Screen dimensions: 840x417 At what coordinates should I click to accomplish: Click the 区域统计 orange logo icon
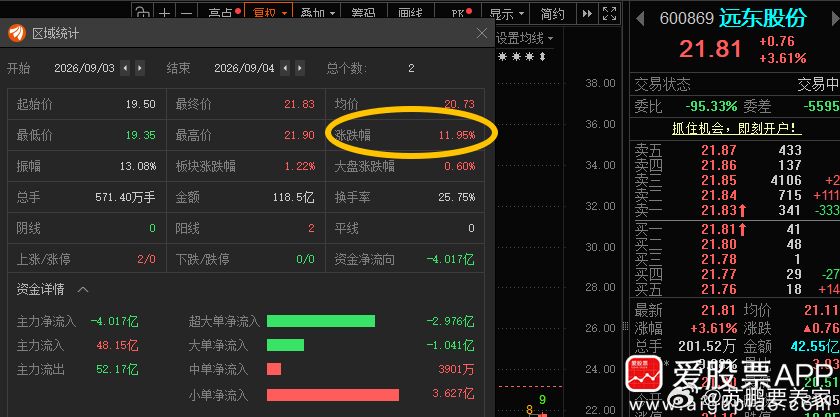17,33
